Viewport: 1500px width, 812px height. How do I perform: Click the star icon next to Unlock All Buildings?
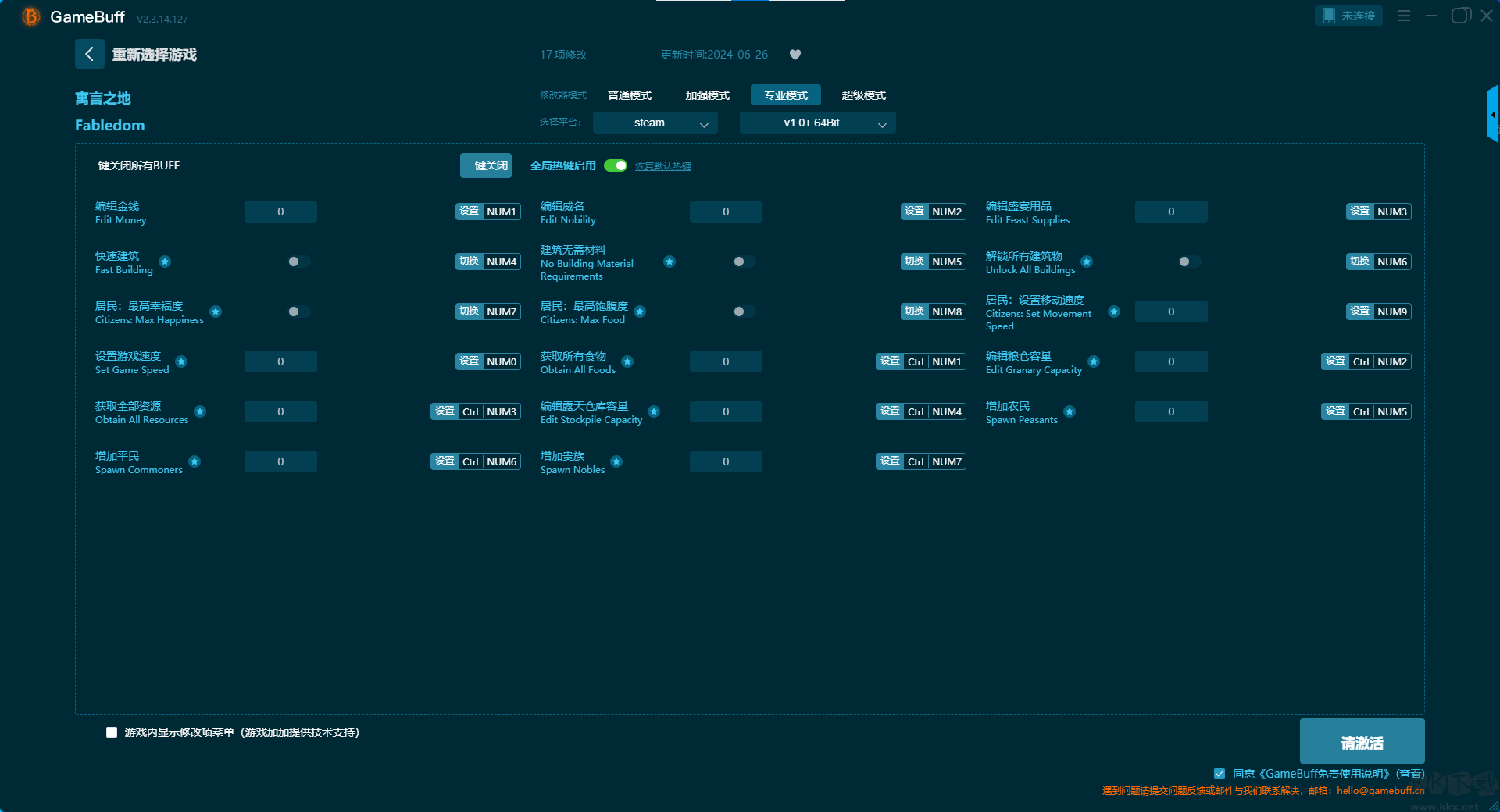[x=1087, y=262]
